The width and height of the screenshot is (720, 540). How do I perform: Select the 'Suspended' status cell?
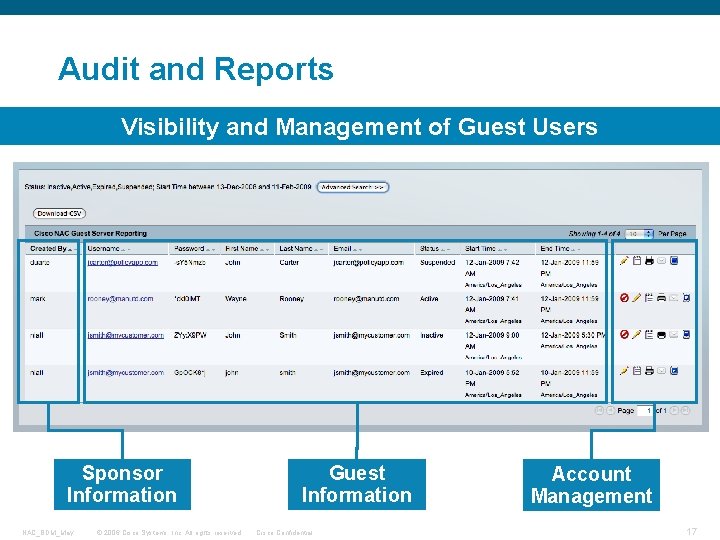(437, 262)
